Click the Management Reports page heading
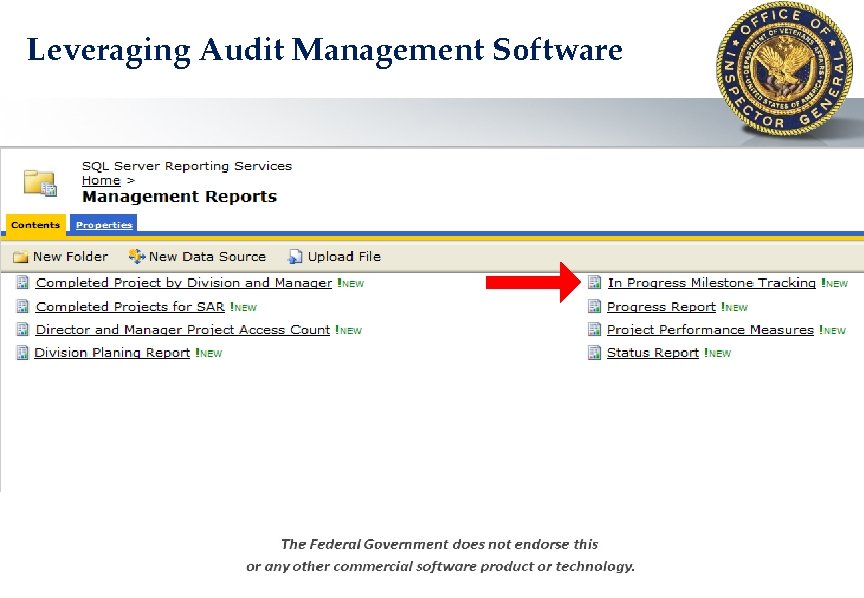The width and height of the screenshot is (864, 598). pos(179,196)
